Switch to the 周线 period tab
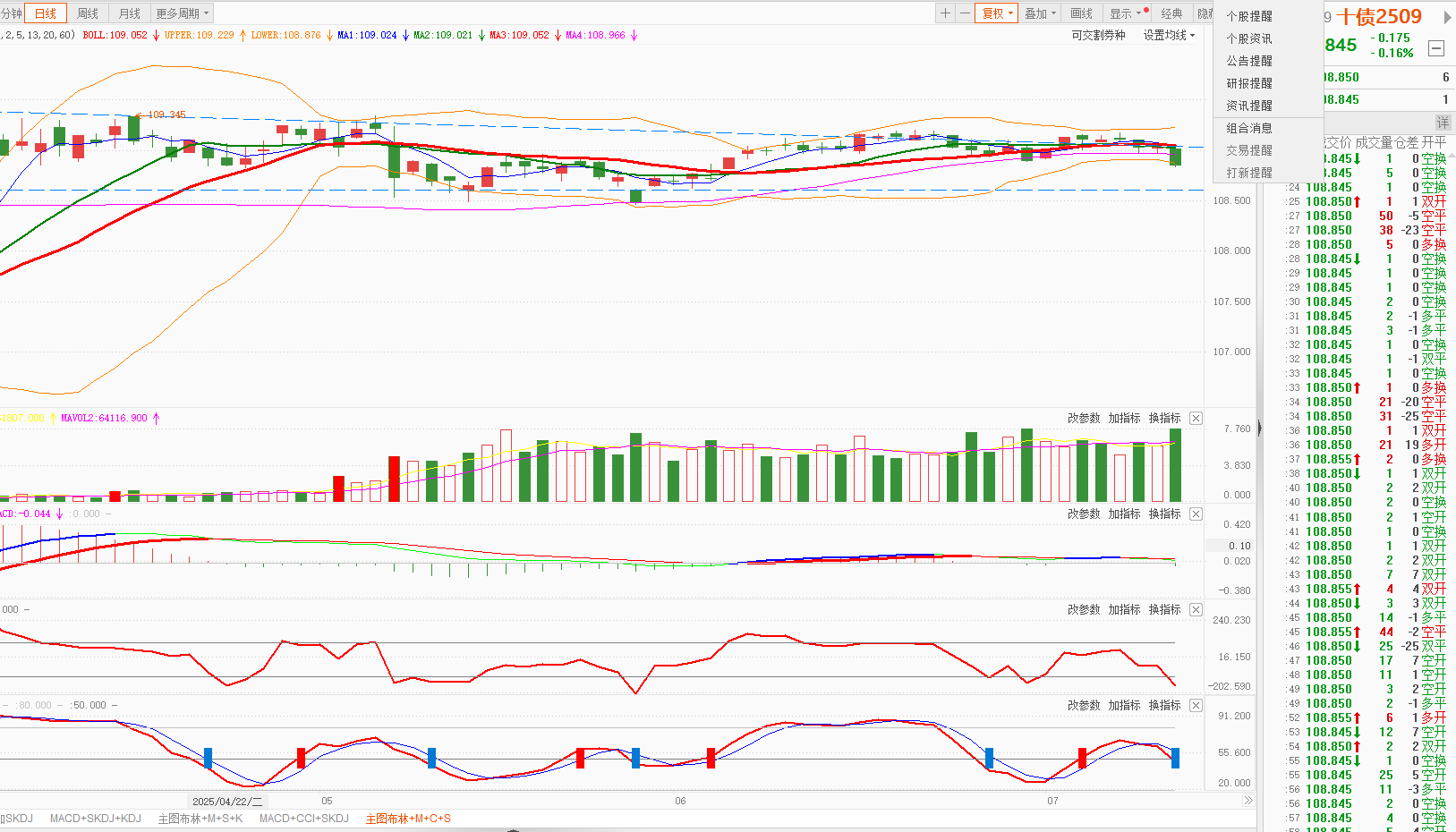 [x=88, y=13]
